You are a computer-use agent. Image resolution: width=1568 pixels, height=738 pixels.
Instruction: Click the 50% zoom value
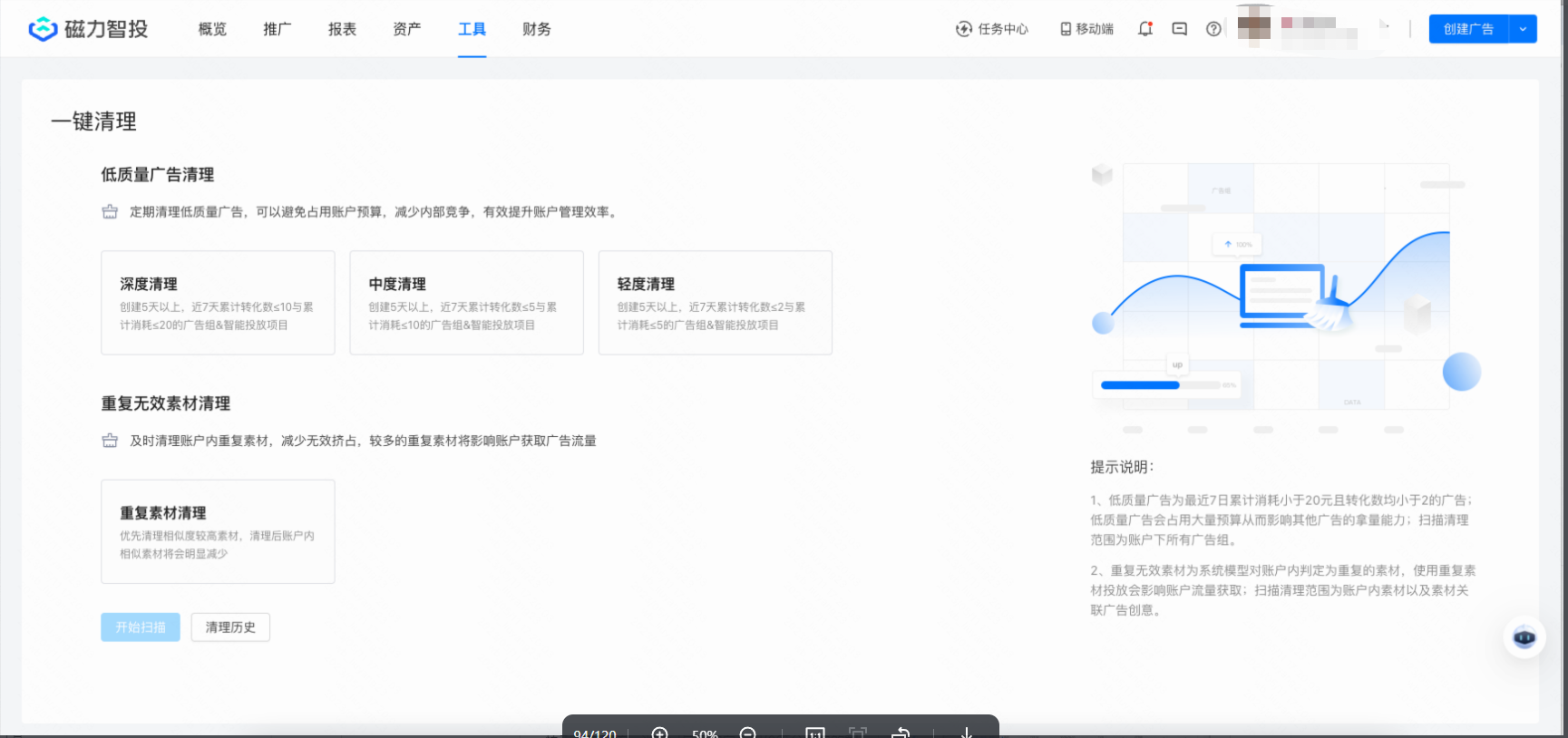pos(705,733)
